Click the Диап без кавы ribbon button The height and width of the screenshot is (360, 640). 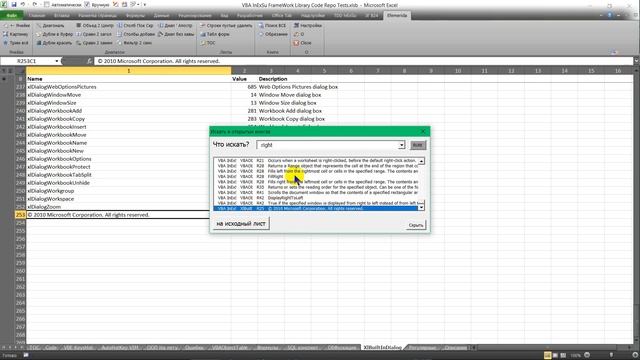coord(176,34)
